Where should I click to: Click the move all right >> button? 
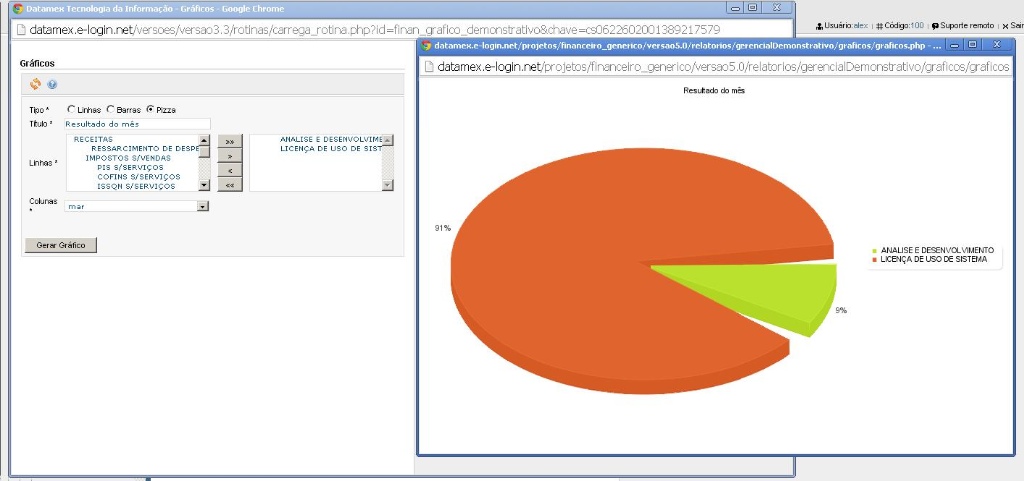pyautogui.click(x=229, y=141)
